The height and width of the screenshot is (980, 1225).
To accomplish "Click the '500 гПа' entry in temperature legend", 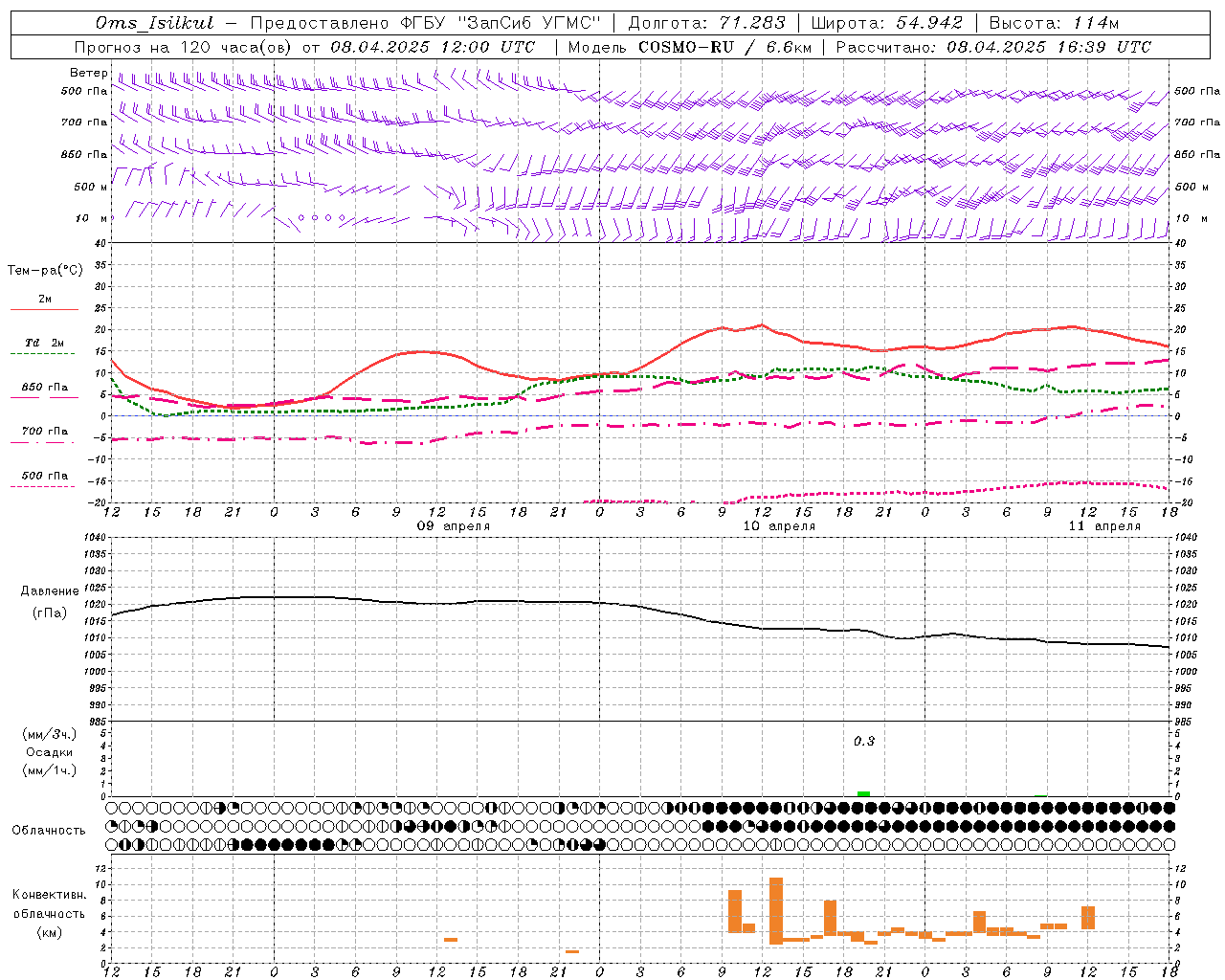I will 44,476.
